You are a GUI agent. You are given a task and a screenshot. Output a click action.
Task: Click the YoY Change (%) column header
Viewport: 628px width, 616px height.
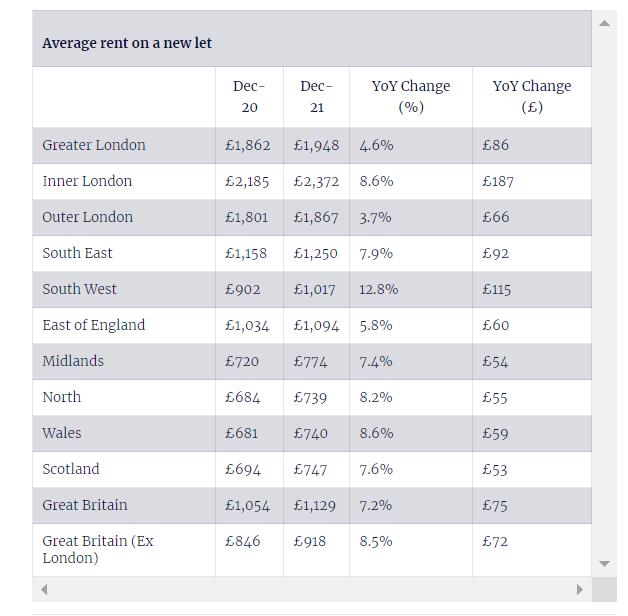[411, 97]
